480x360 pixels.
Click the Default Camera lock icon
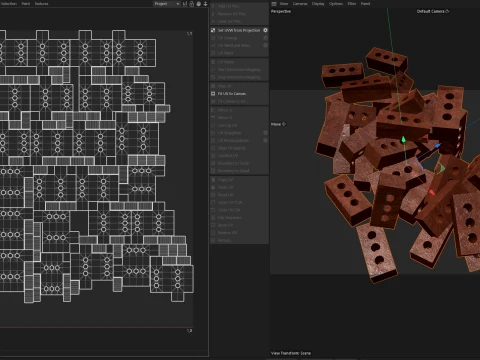[447, 11]
